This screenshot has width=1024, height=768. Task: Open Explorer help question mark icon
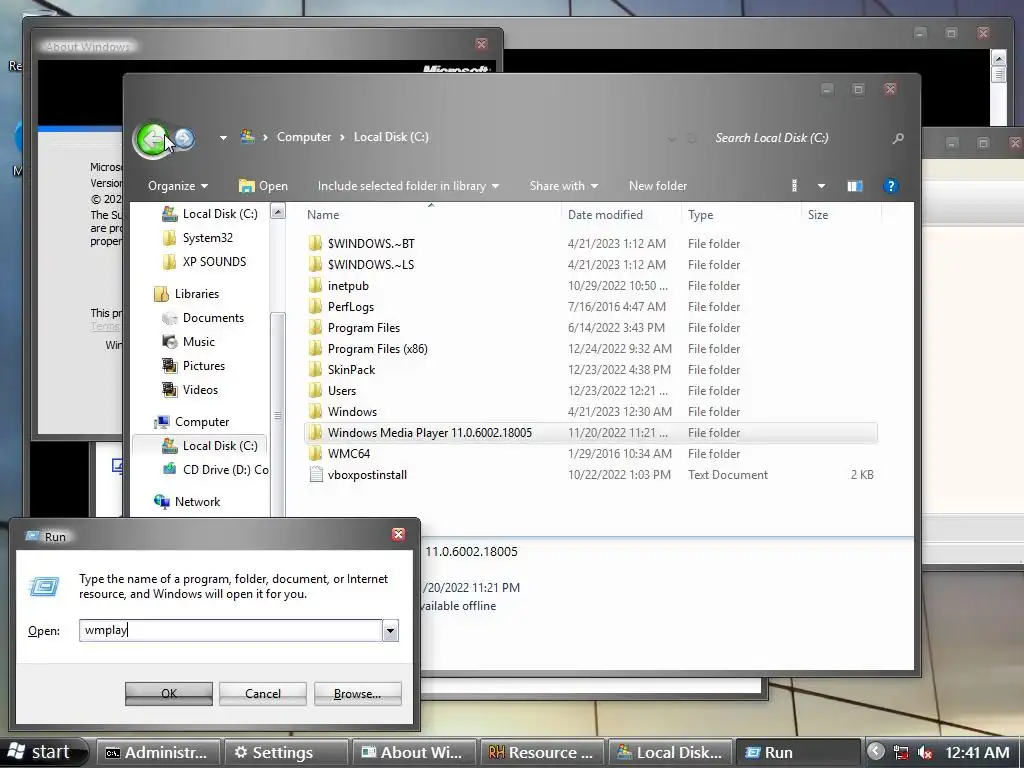pos(890,186)
